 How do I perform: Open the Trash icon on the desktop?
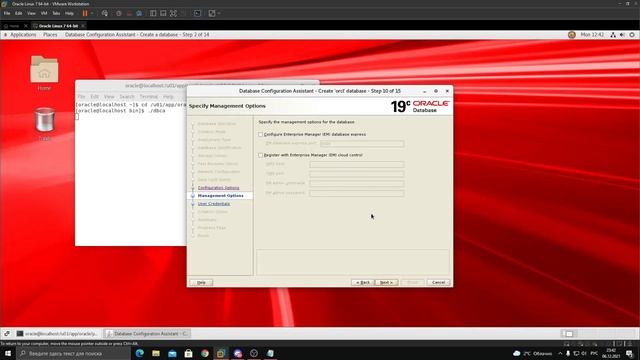click(44, 124)
